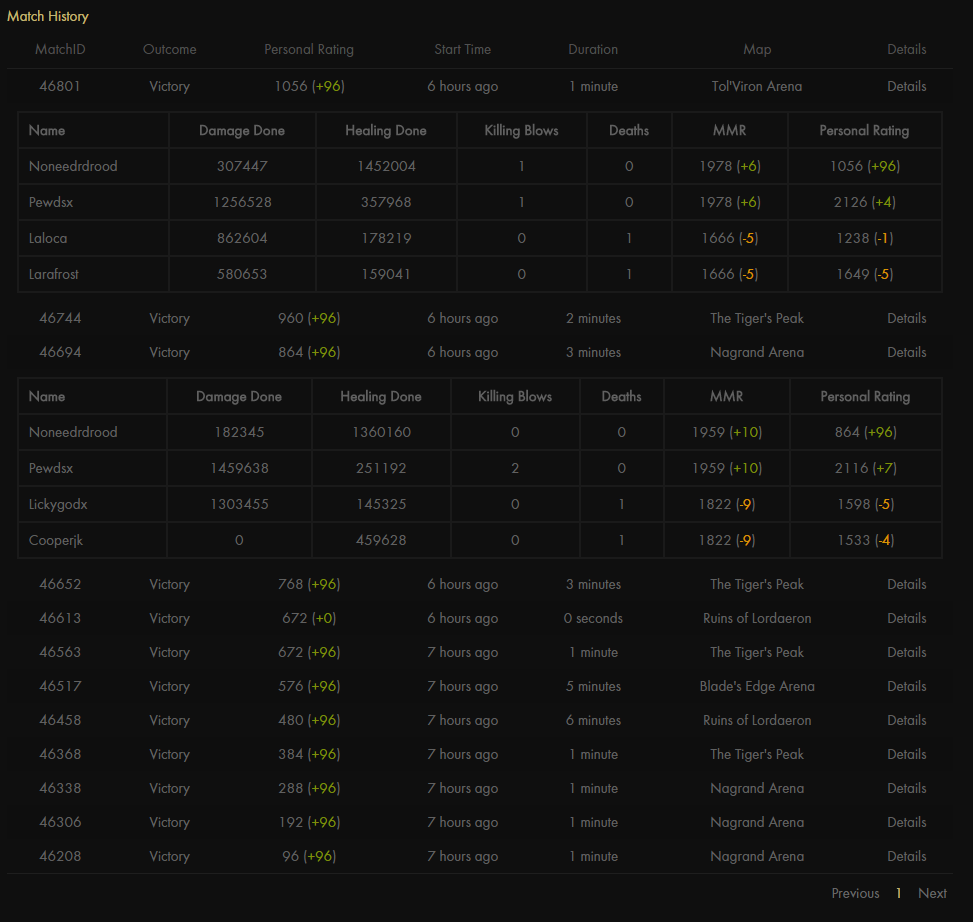The width and height of the screenshot is (973, 922).
Task: Click healing value 1452004
Action: [x=386, y=166]
